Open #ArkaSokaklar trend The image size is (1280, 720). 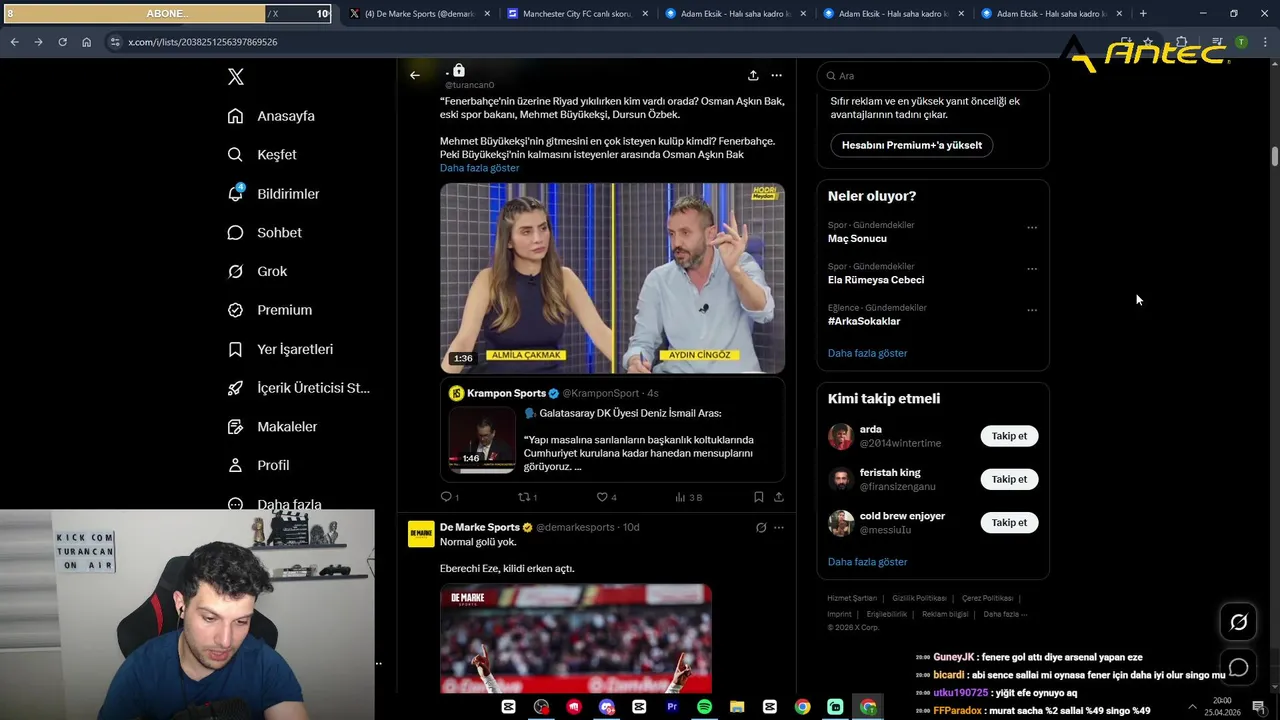[864, 321]
